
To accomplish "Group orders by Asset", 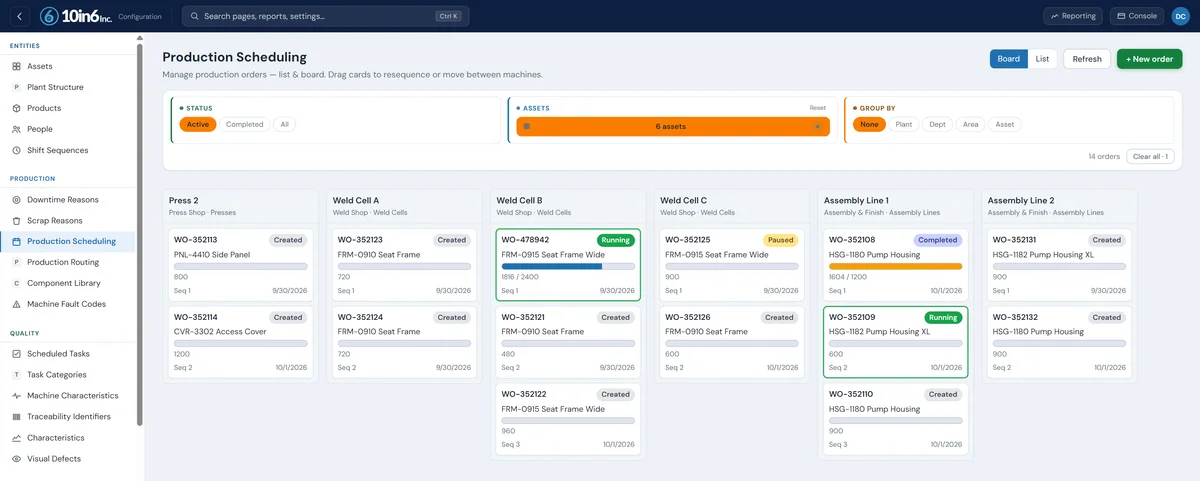I will 1005,125.
